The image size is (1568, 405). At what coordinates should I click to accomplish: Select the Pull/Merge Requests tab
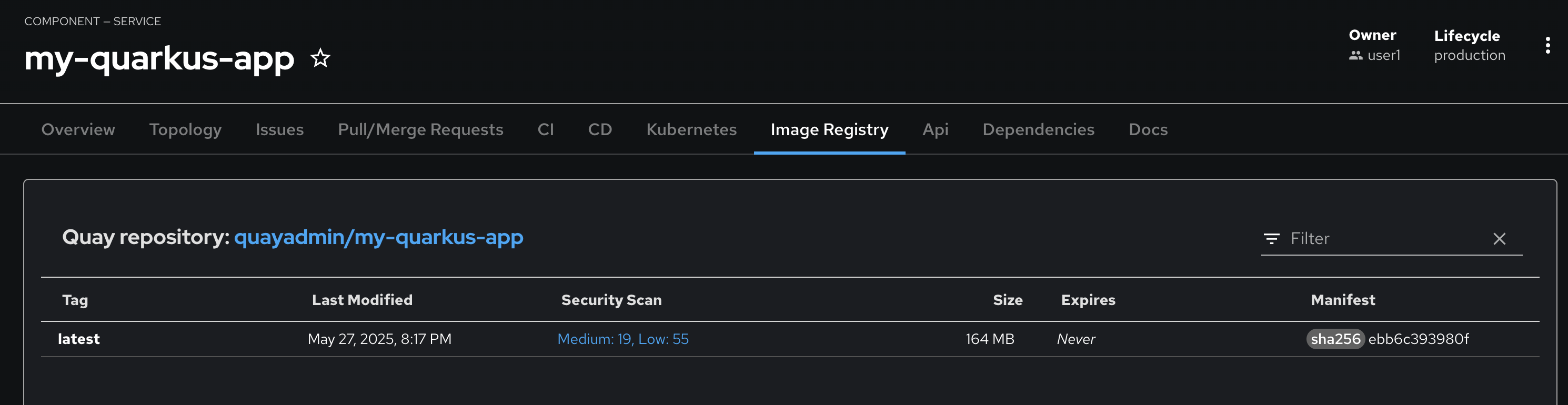point(420,129)
